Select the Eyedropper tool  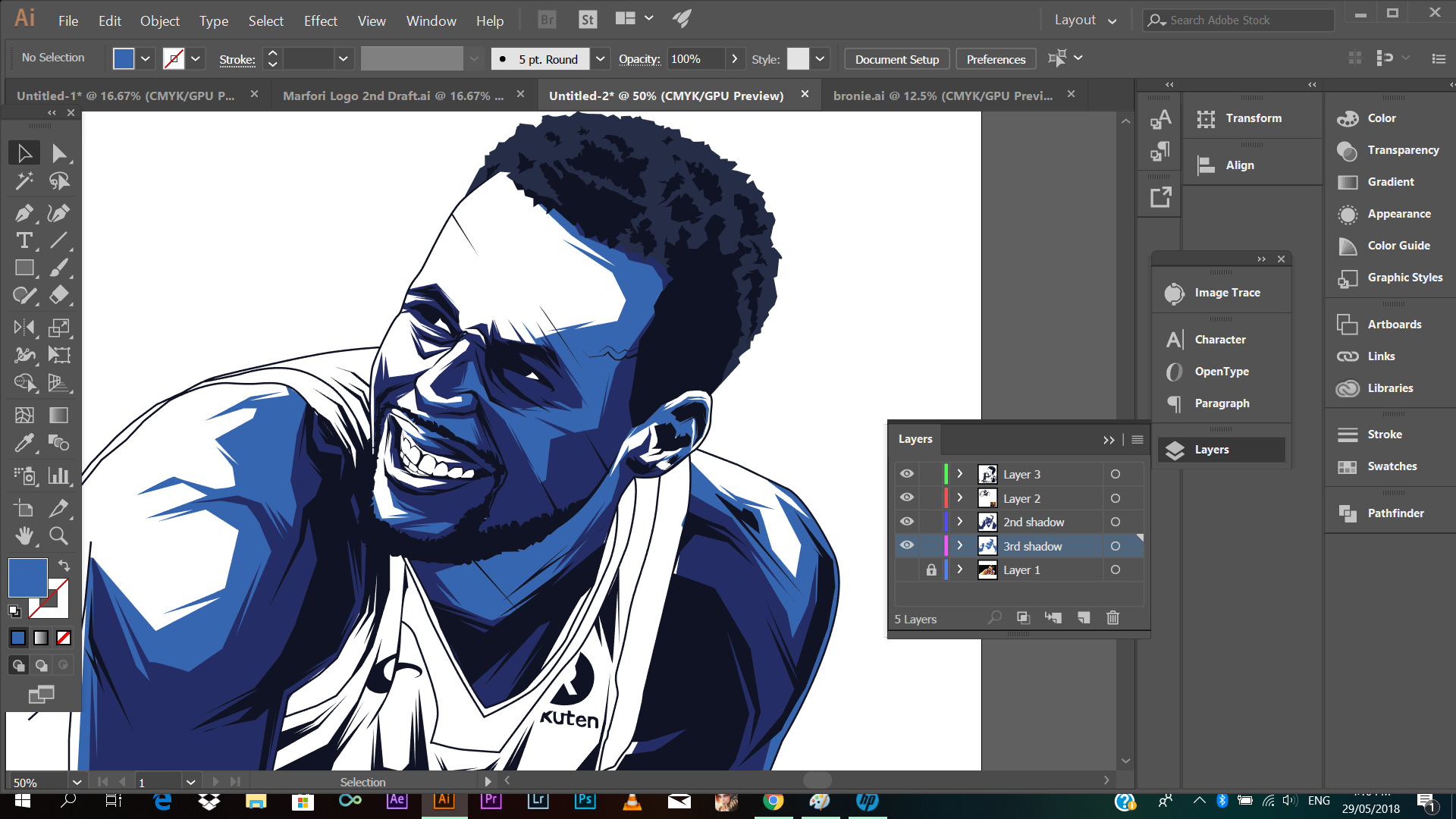(24, 442)
